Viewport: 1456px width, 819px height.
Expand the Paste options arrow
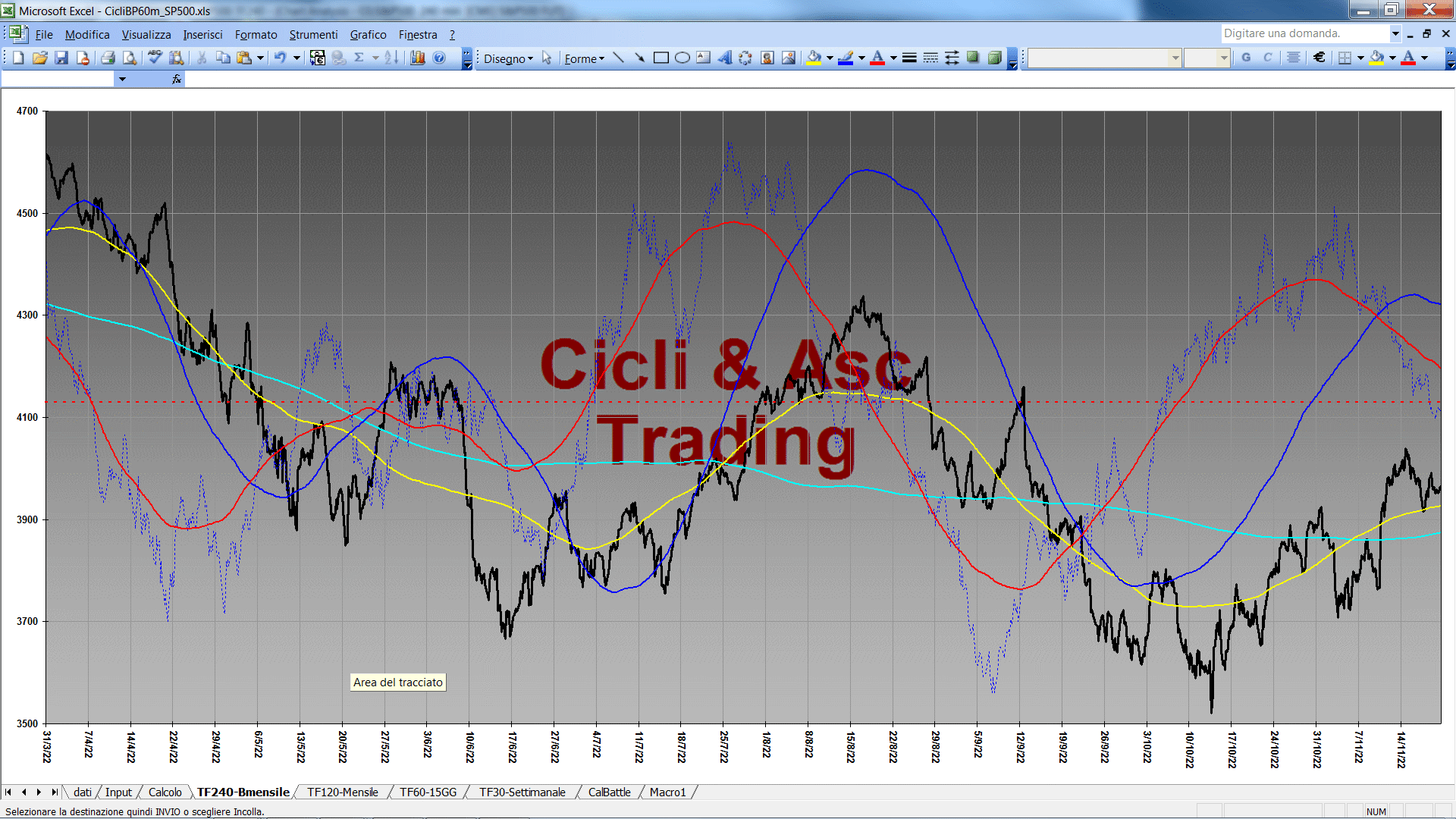coord(260,58)
